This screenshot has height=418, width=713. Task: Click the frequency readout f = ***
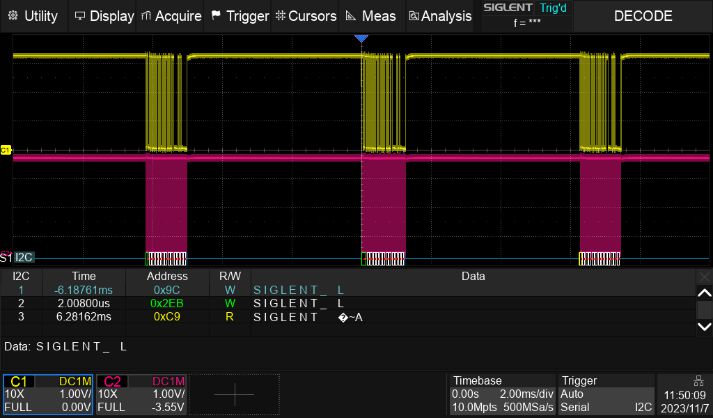(x=527, y=23)
